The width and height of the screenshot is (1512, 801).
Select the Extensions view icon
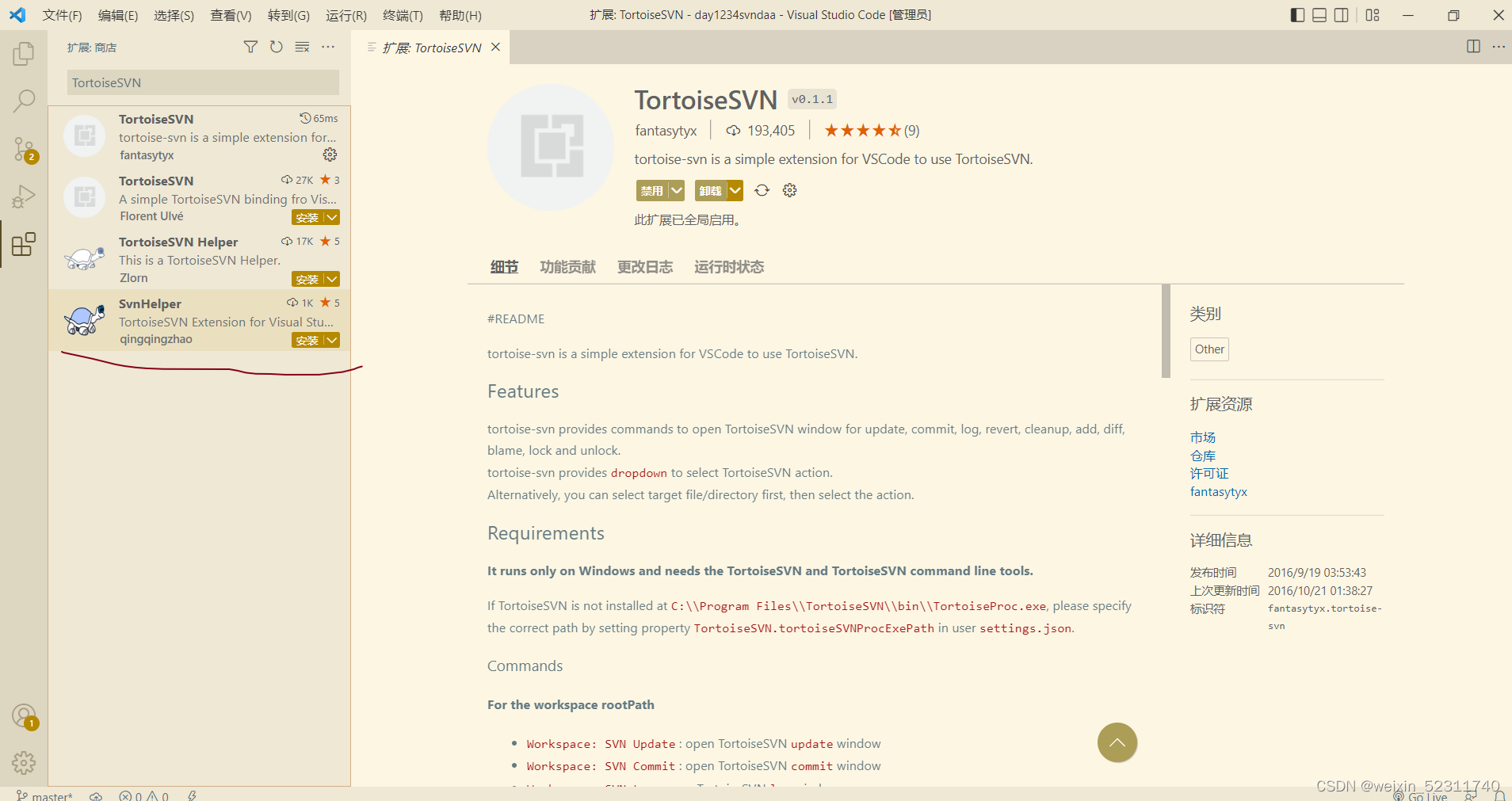pos(24,244)
